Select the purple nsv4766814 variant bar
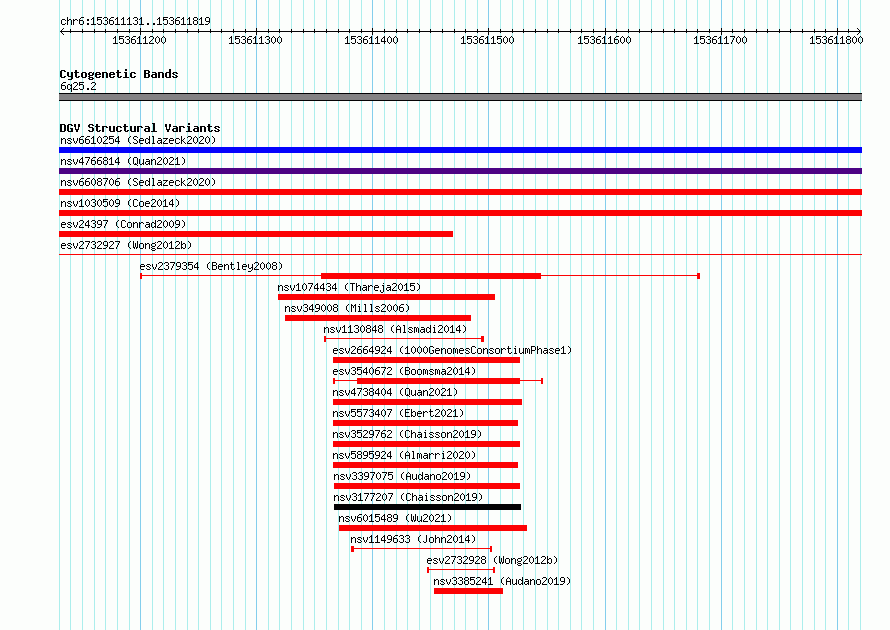890x630 pixels. (460, 171)
